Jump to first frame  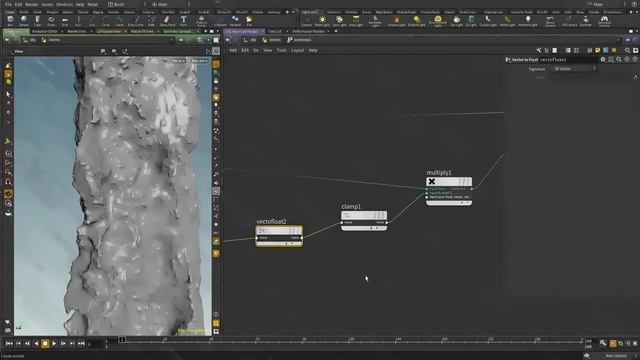(x=9, y=344)
